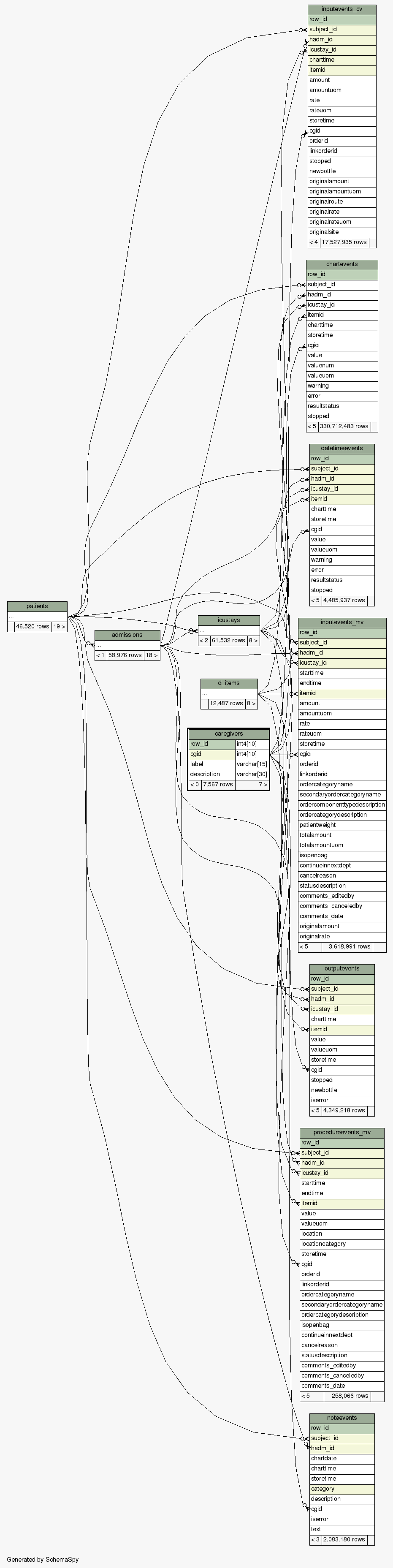Open the datetimeevents table title
Image resolution: width=393 pixels, height=1568 pixels.
(x=342, y=448)
